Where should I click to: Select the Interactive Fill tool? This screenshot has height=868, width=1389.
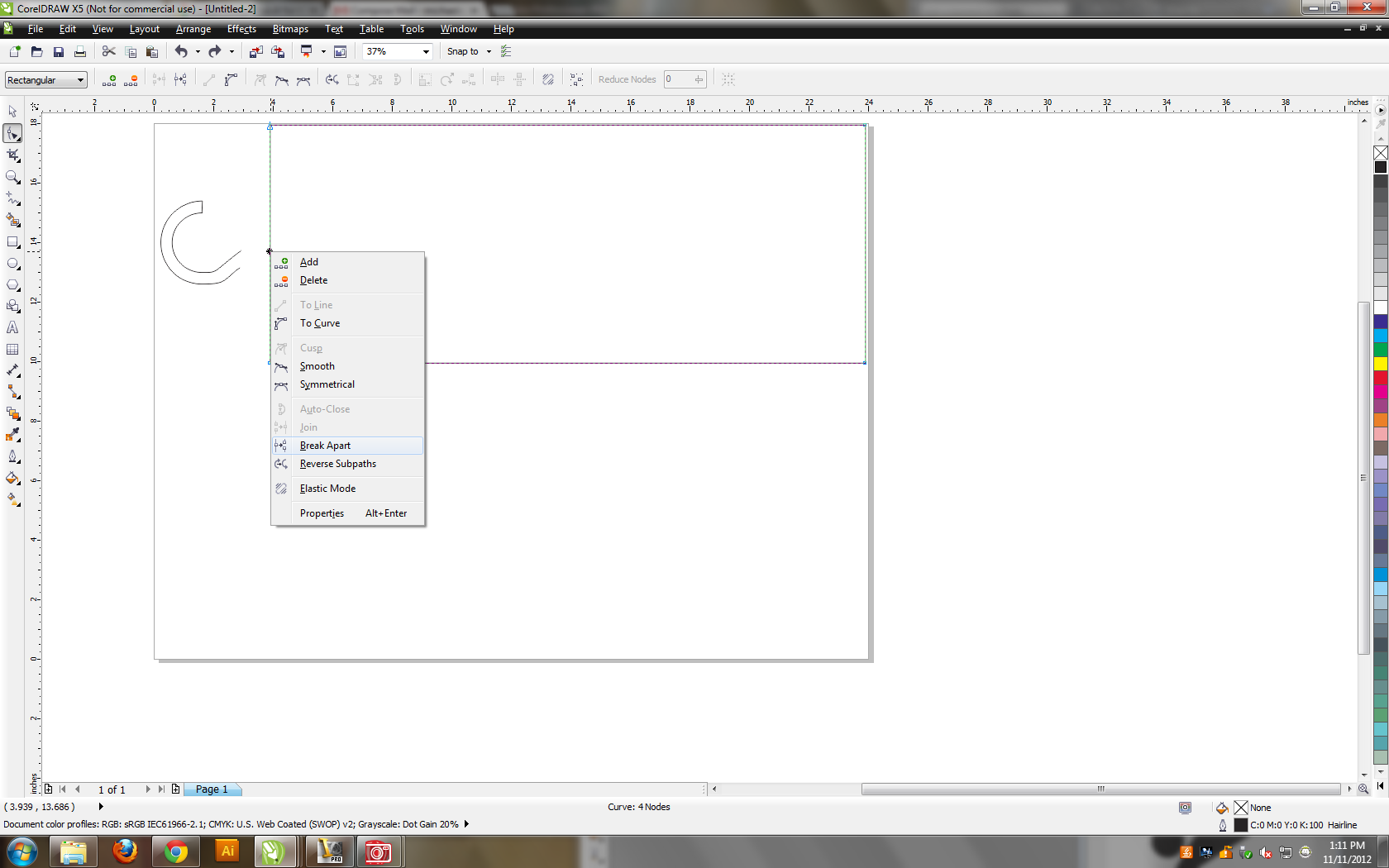tap(12, 499)
